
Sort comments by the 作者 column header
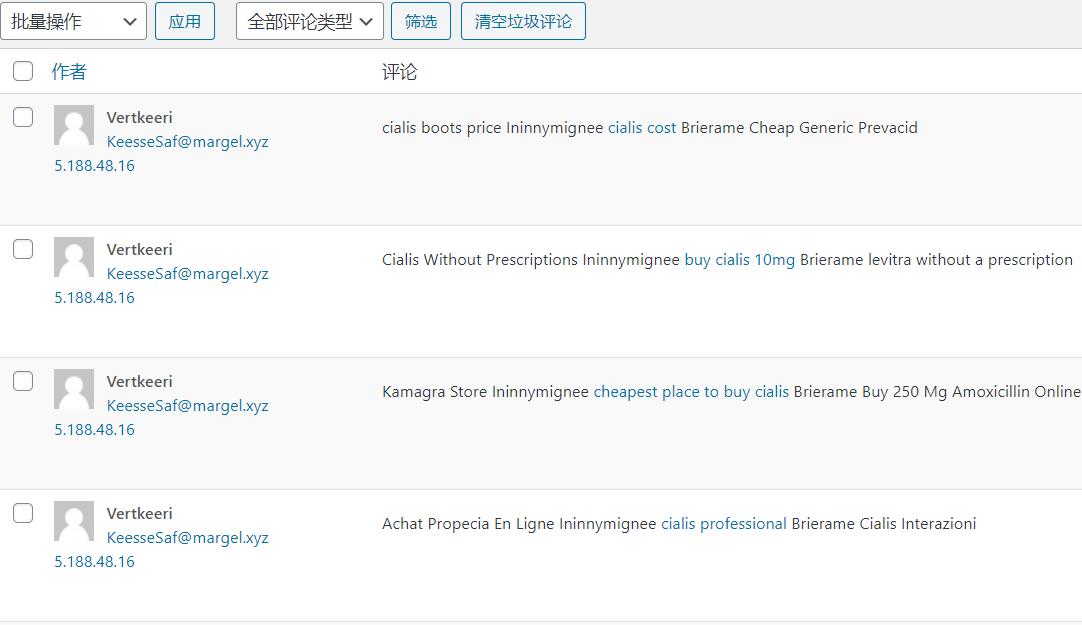pos(69,71)
